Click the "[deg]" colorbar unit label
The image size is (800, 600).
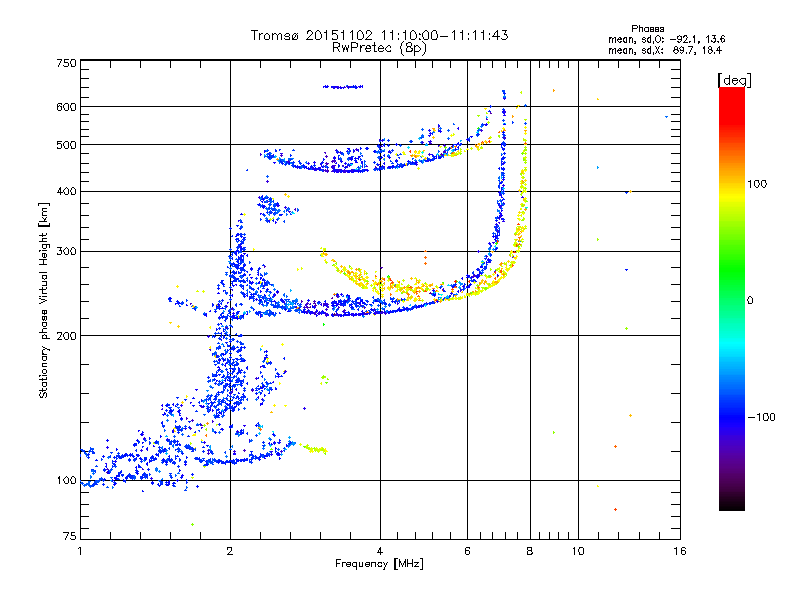[x=734, y=80]
